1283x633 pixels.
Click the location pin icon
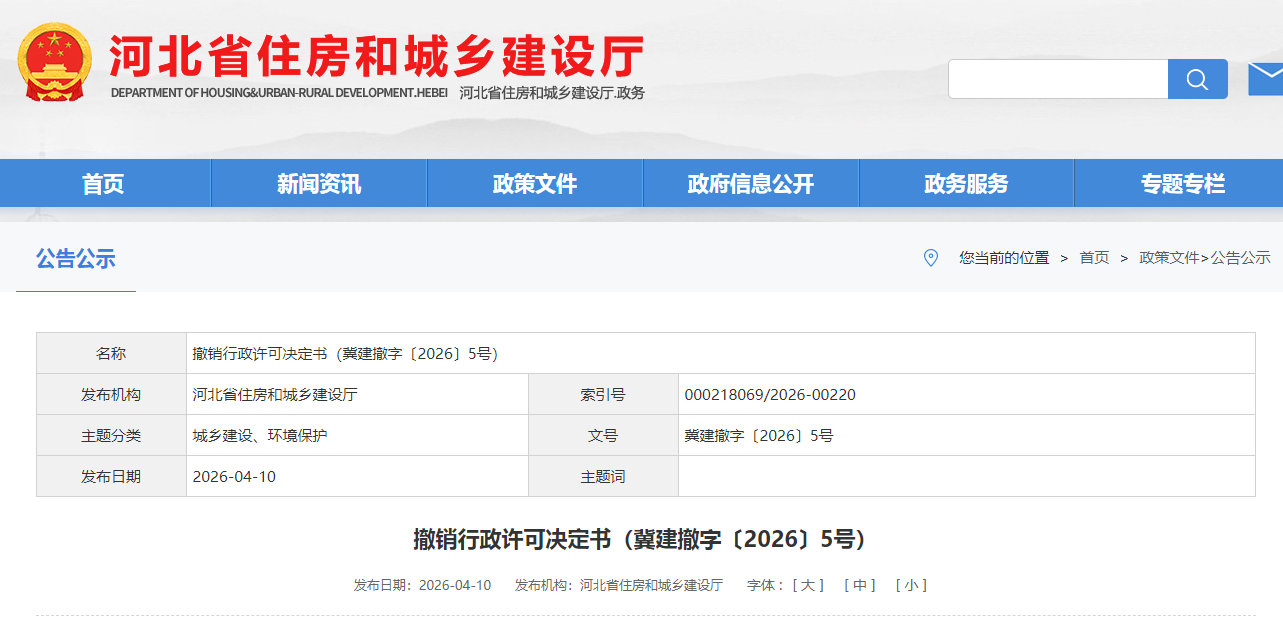[930, 258]
